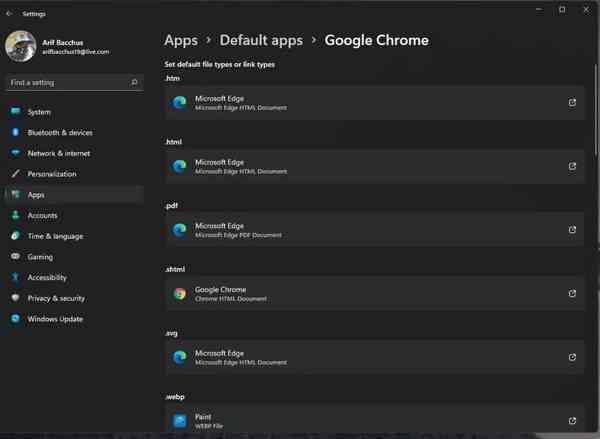Open System settings in sidebar
600x439 pixels.
[x=74, y=112]
